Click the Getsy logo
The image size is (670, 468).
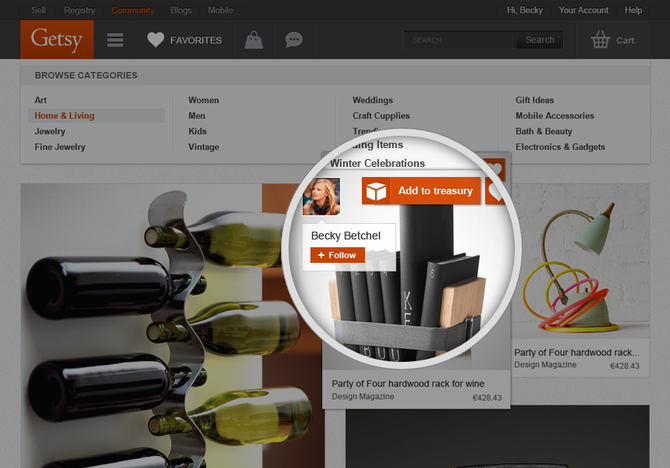pyautogui.click(x=57, y=39)
